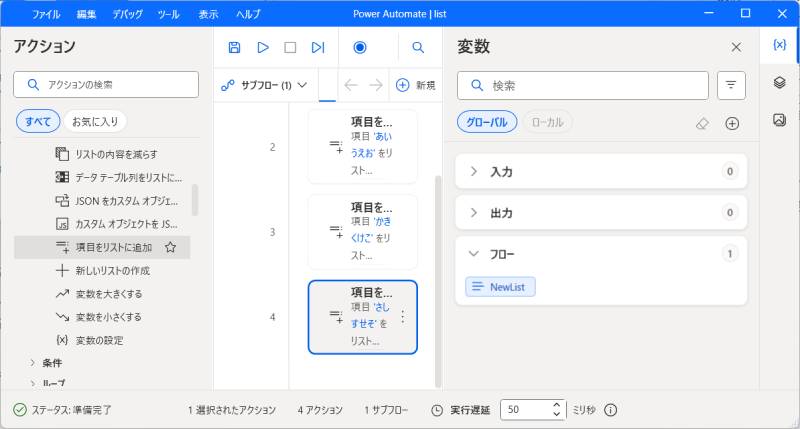This screenshot has height=429, width=800.
Task: Select the リストの内容を減らす action
Action: tap(102, 154)
